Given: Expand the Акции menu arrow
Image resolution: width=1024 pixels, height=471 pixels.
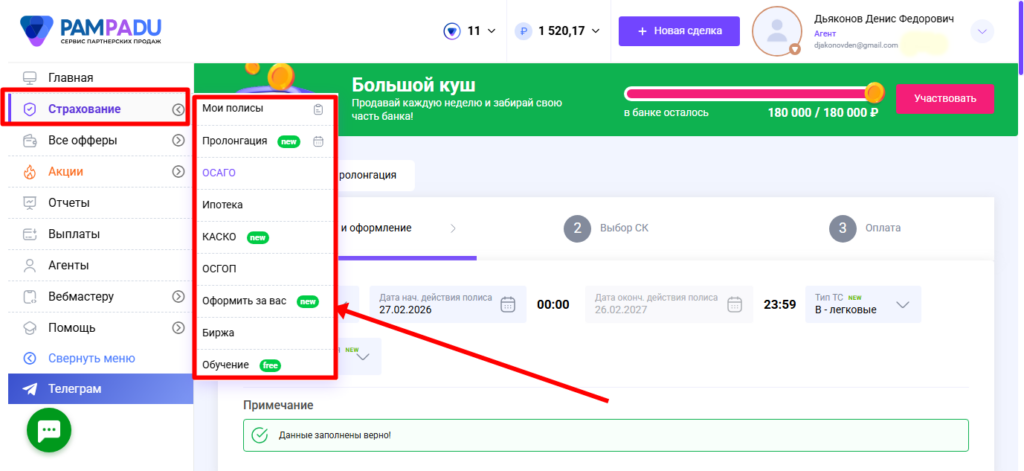Looking at the screenshot, I should (x=178, y=172).
